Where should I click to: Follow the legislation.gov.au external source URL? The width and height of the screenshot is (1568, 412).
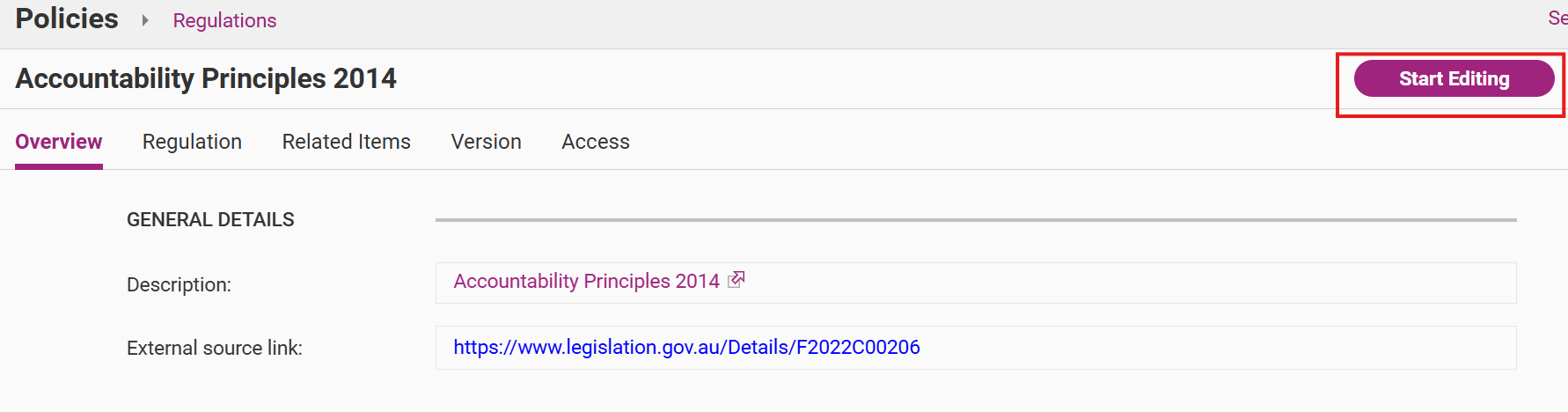686,348
